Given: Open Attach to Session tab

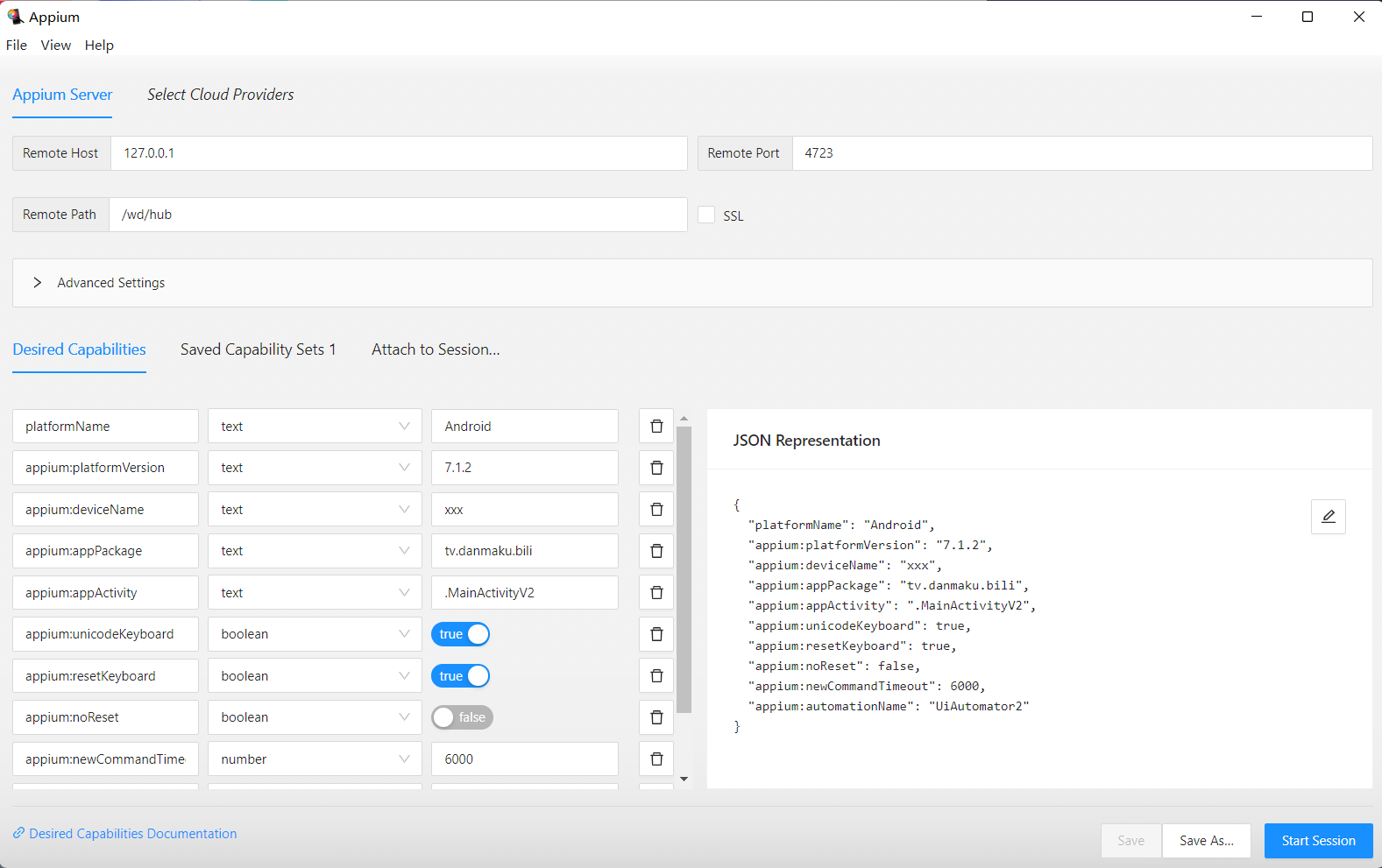Looking at the screenshot, I should click(x=436, y=349).
